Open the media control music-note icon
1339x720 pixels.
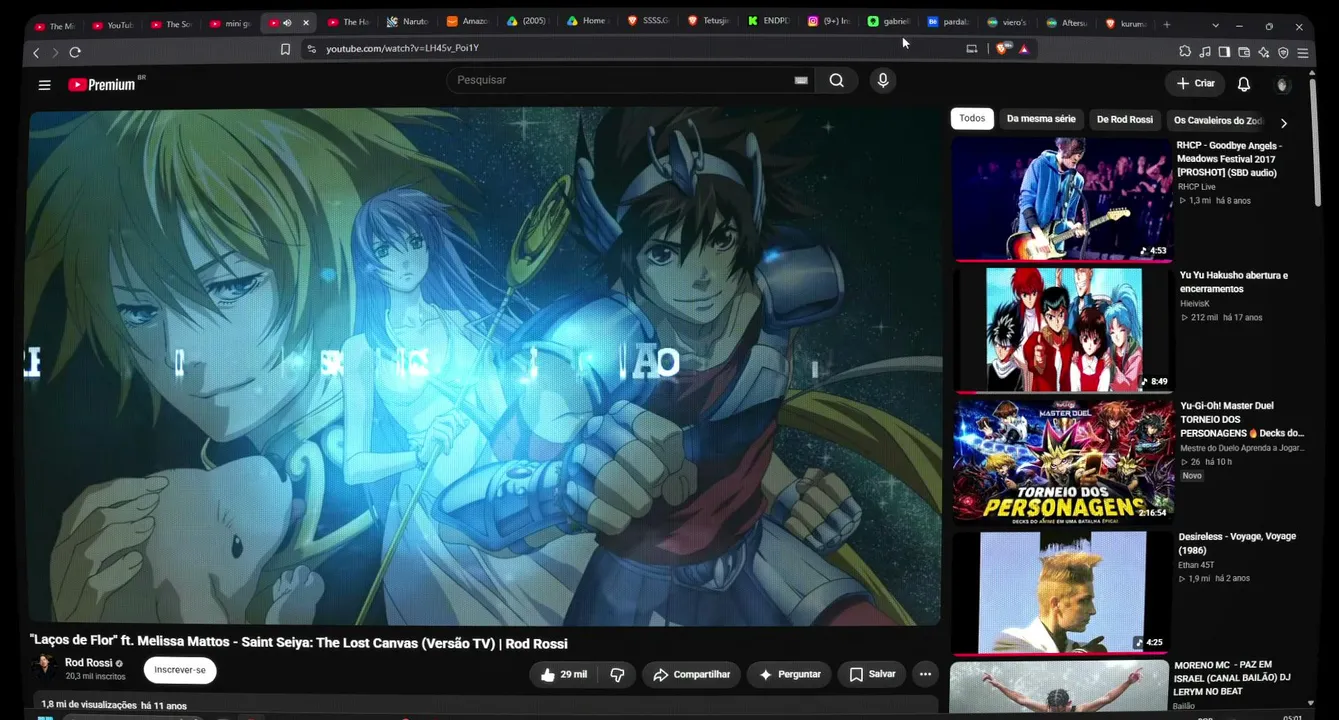click(1205, 52)
